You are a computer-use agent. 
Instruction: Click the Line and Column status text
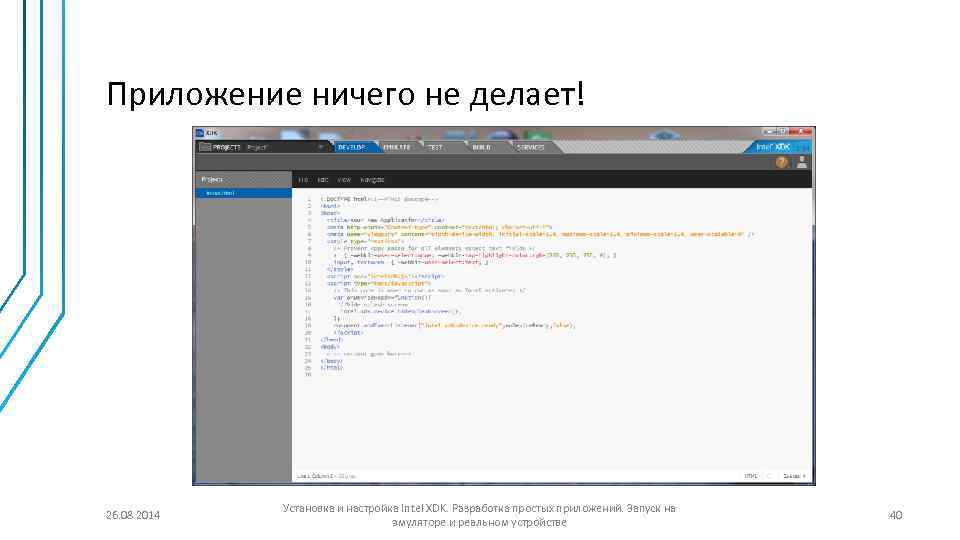(x=326, y=476)
